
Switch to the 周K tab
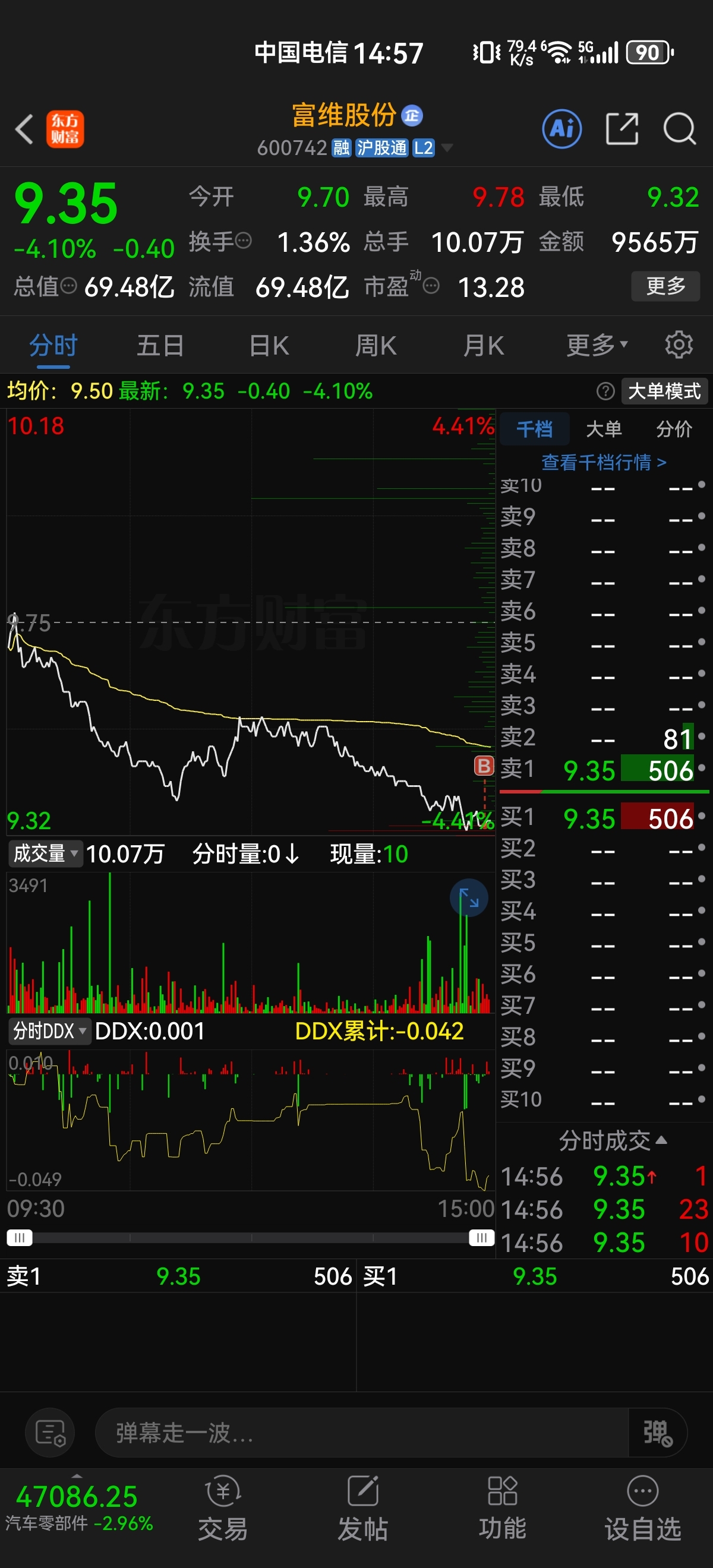[376, 345]
